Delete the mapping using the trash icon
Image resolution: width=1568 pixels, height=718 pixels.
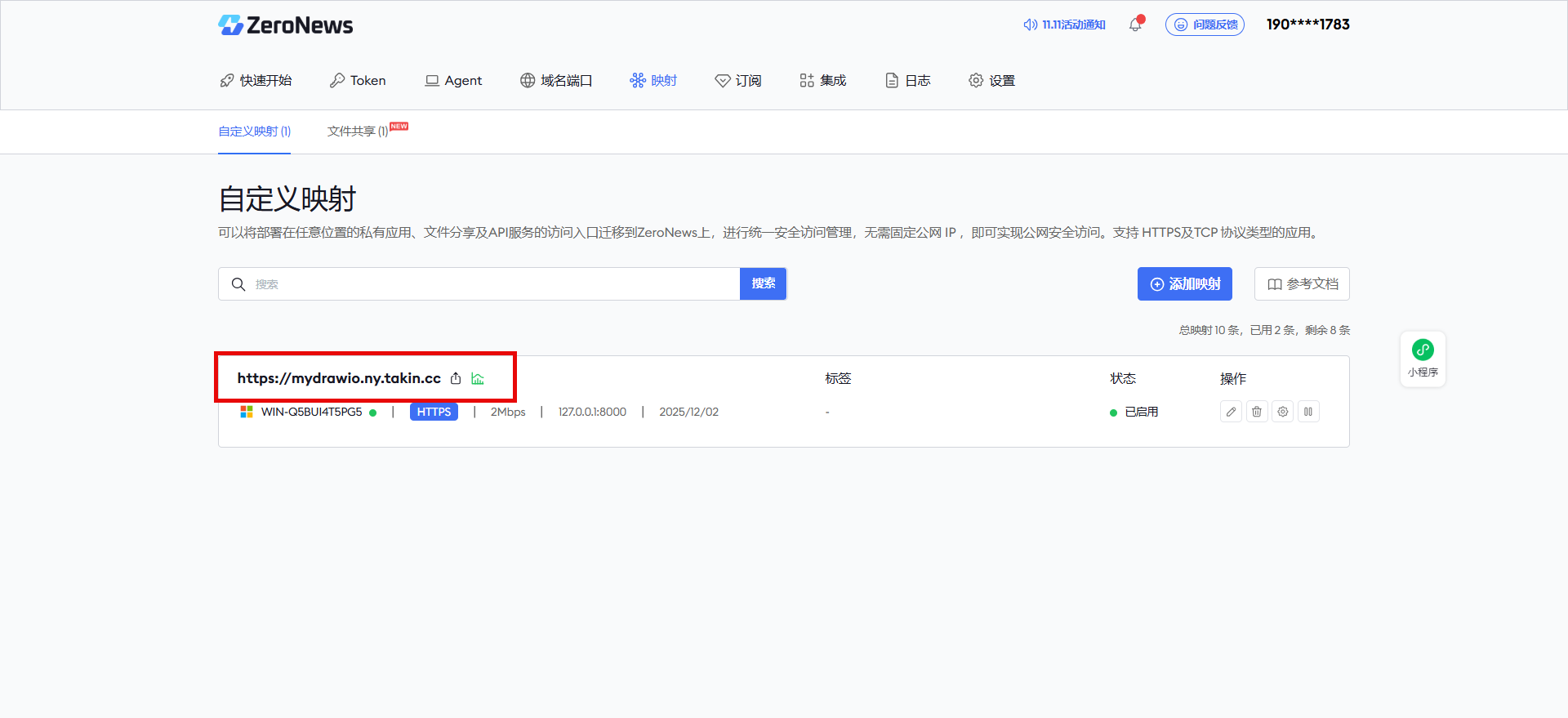(x=1257, y=412)
